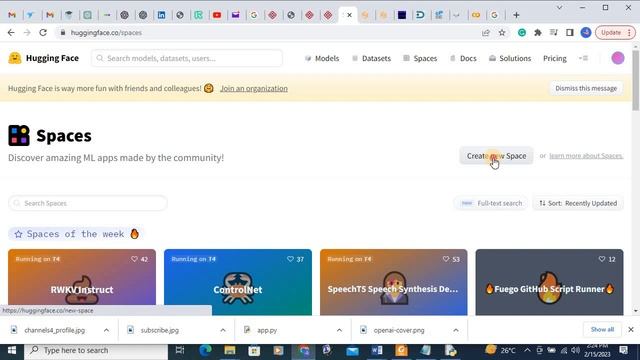The height and width of the screenshot is (360, 640).
Task: Open the tab search dropdown arrow
Action: pyautogui.click(x=560, y=7)
